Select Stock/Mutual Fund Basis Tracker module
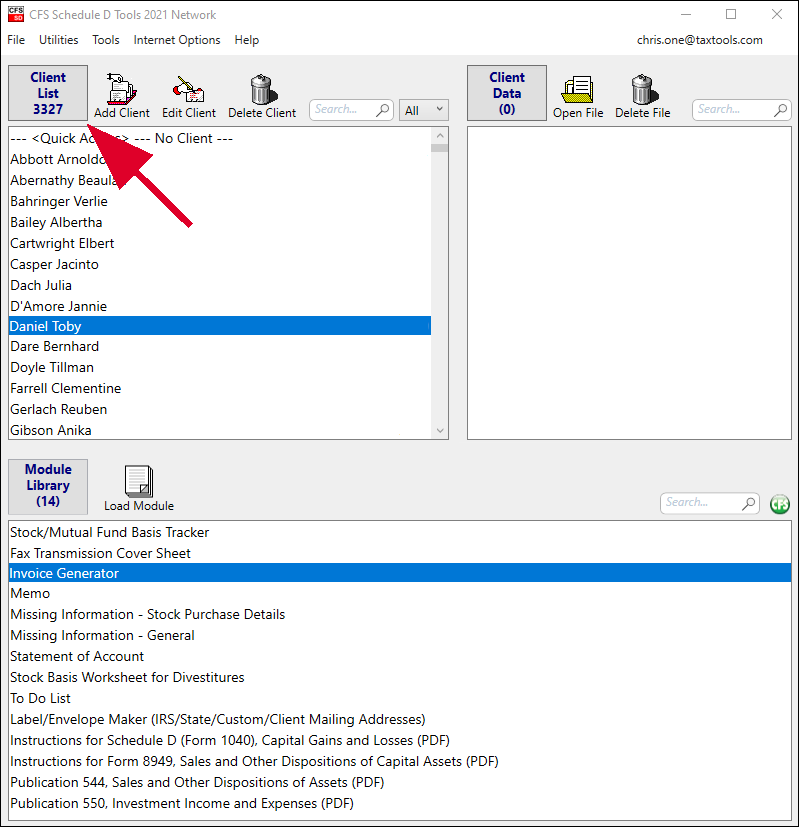Screen dimensions: 799x827 (x=400, y=533)
